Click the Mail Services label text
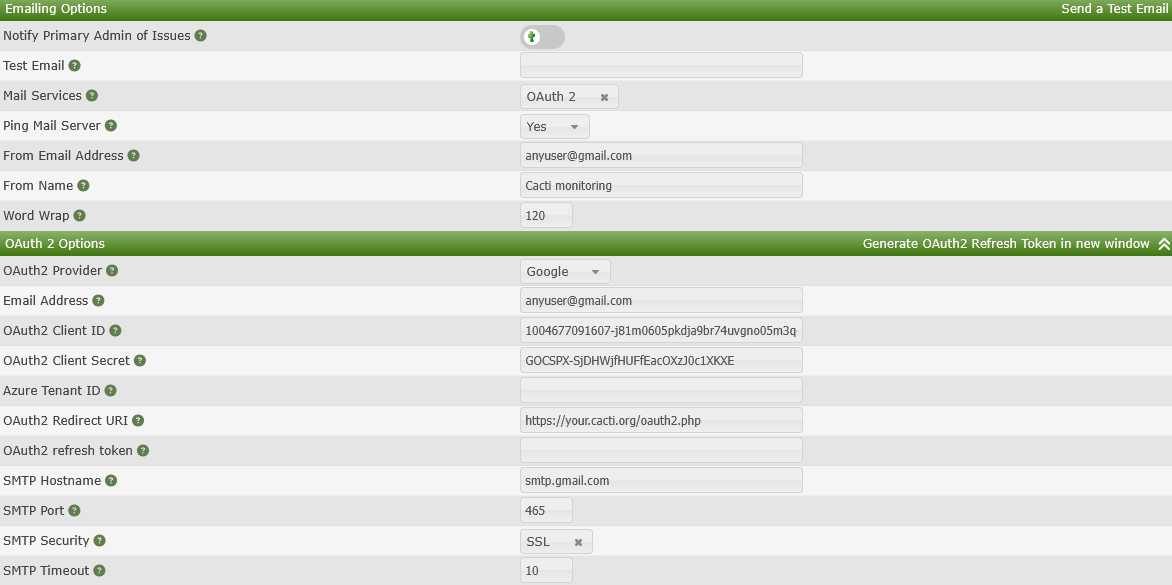 click(x=43, y=96)
